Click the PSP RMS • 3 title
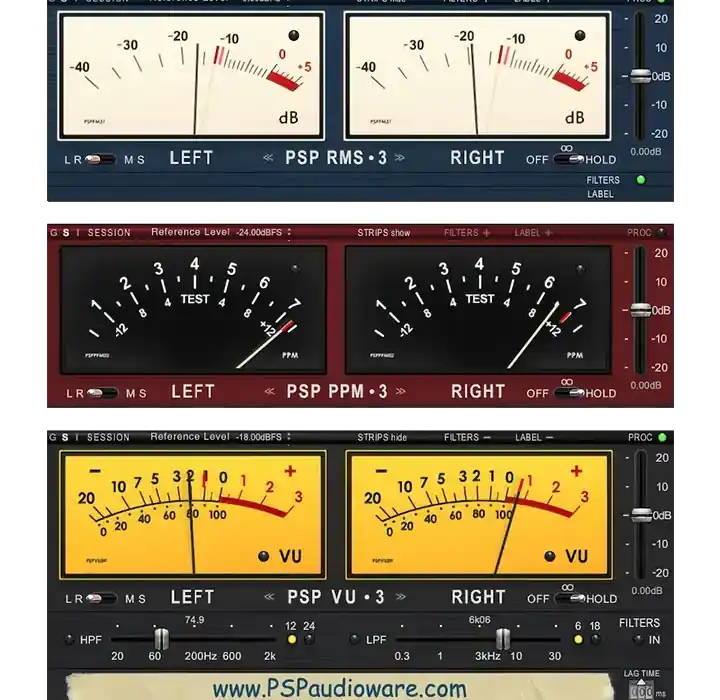 (x=336, y=158)
